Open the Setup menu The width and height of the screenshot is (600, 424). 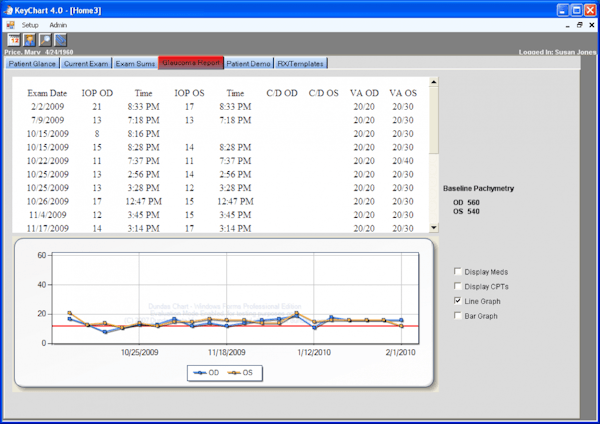[30, 23]
